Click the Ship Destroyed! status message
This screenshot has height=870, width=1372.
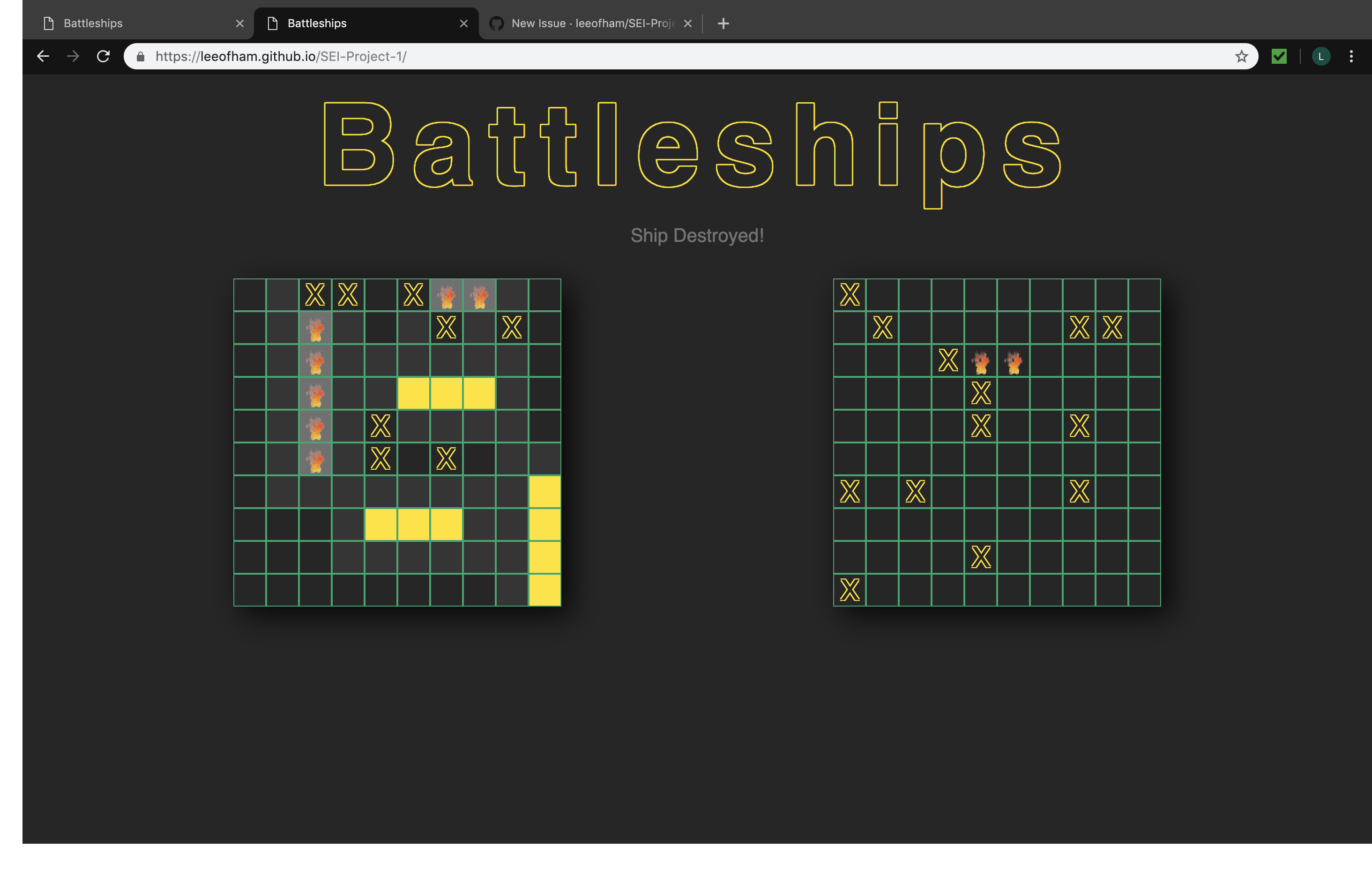[x=697, y=235]
